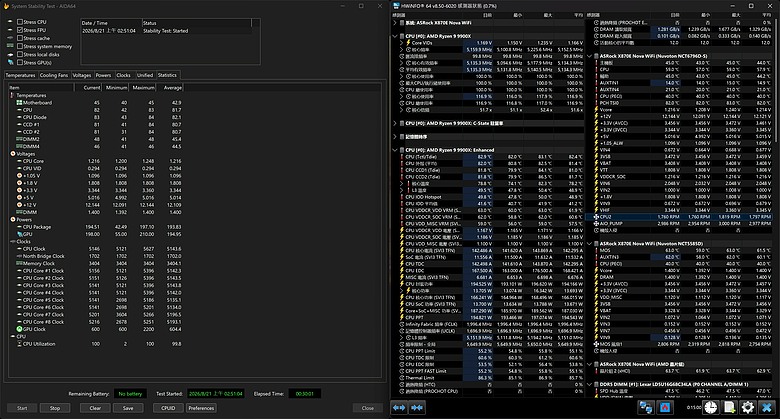This screenshot has width=780, height=419.
Task: Click the Memory Clock row icon
Action: coord(19,263)
